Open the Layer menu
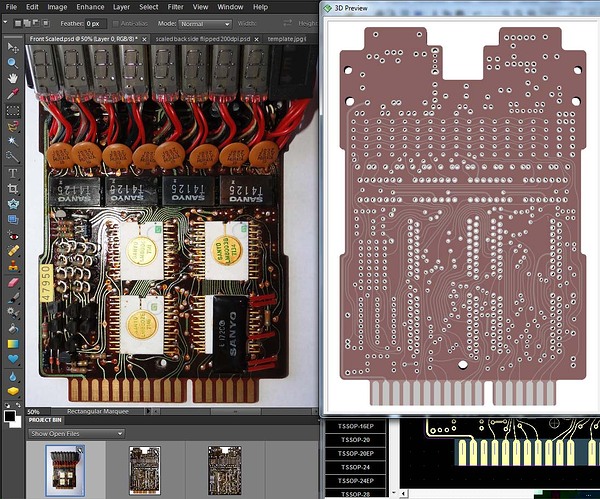The height and width of the screenshot is (499, 600). (x=121, y=7)
